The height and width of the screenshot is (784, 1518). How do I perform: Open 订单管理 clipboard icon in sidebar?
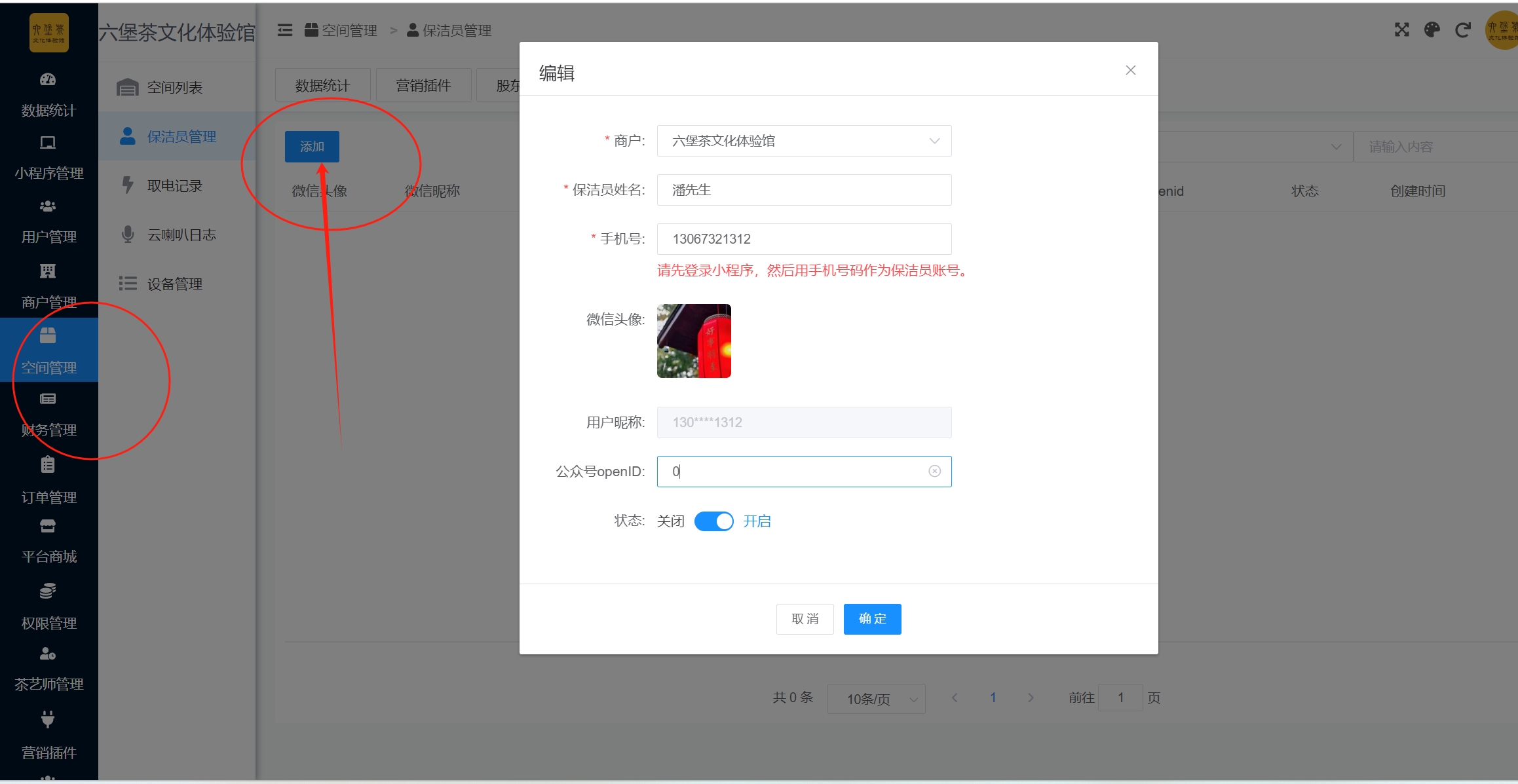tap(48, 465)
